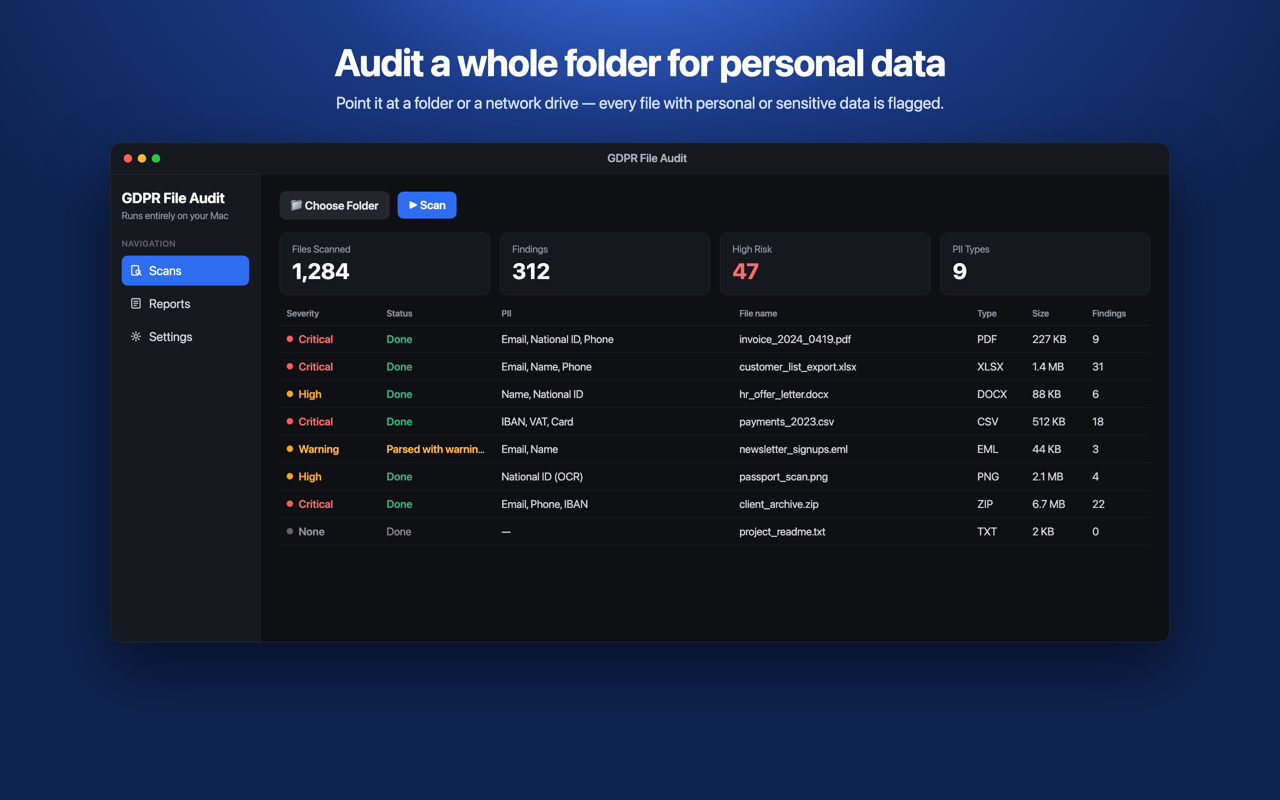
Task: Open the Reports navigation item
Action: pos(185,303)
